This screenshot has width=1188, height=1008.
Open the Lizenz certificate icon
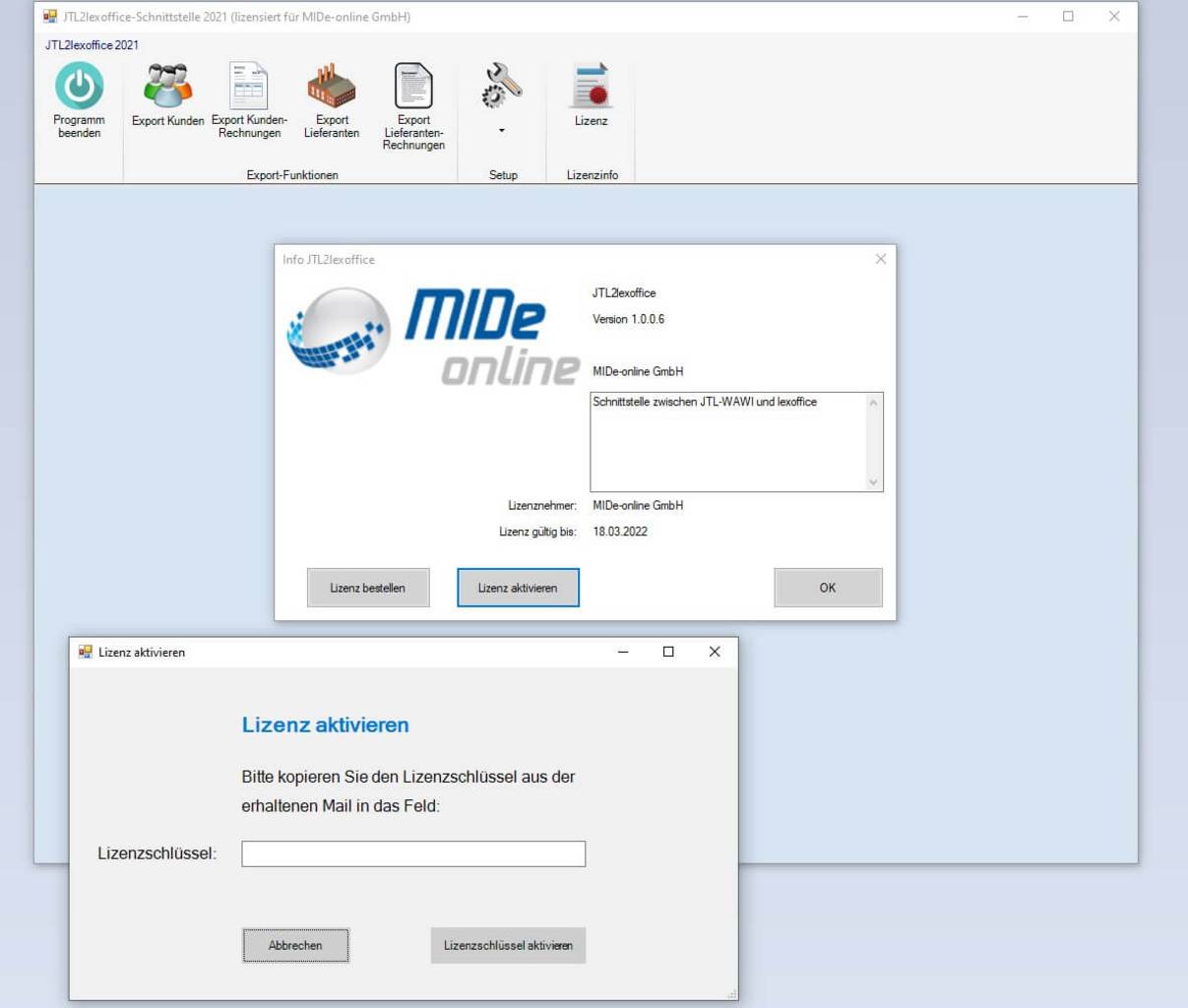(592, 86)
